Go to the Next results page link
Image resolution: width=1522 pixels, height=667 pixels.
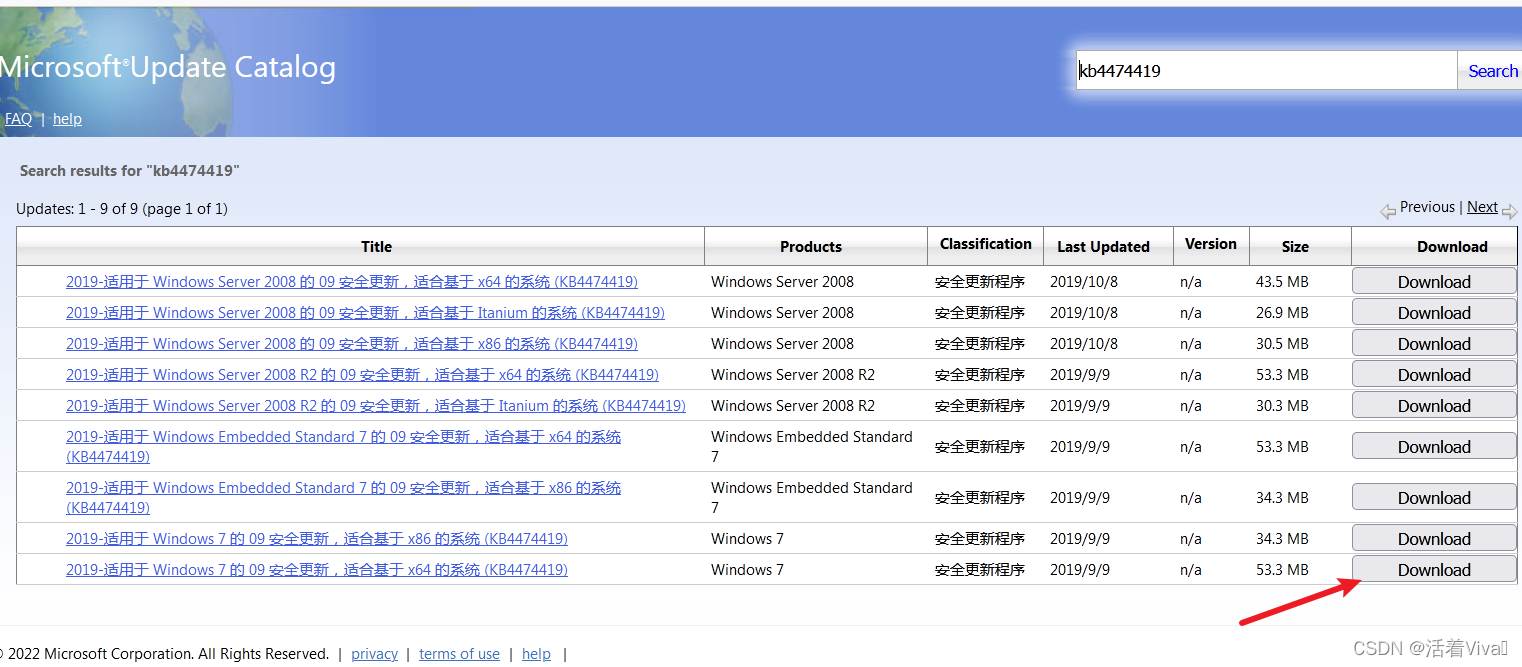click(x=1482, y=207)
